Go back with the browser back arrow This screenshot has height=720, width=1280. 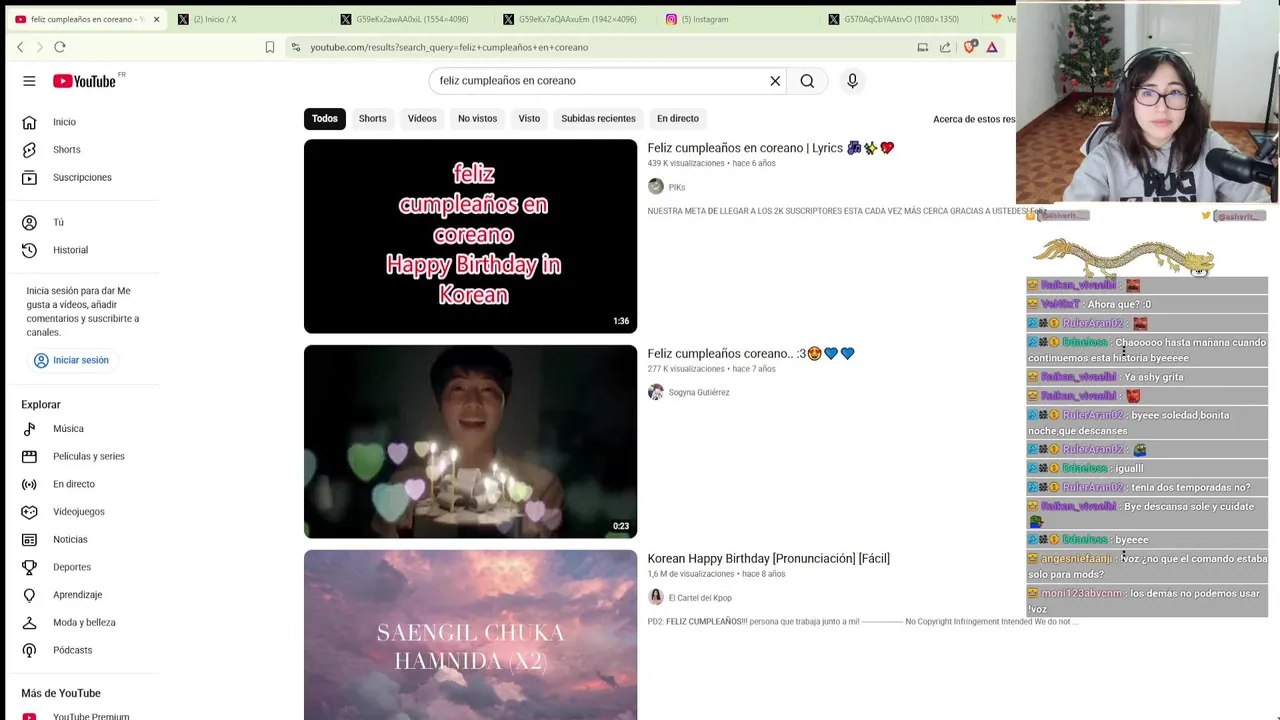point(20,47)
